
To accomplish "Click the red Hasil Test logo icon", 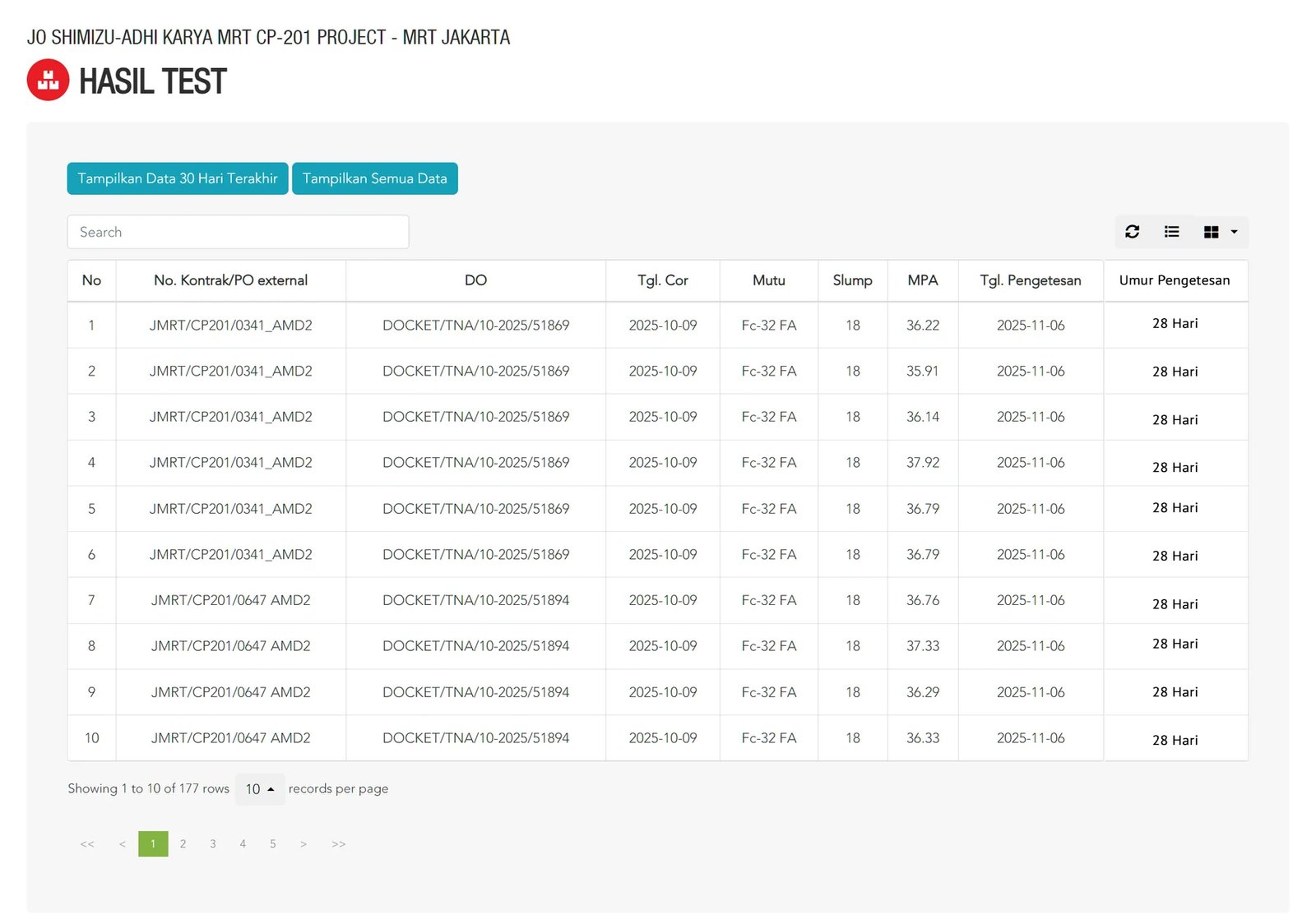I will (x=48, y=80).
